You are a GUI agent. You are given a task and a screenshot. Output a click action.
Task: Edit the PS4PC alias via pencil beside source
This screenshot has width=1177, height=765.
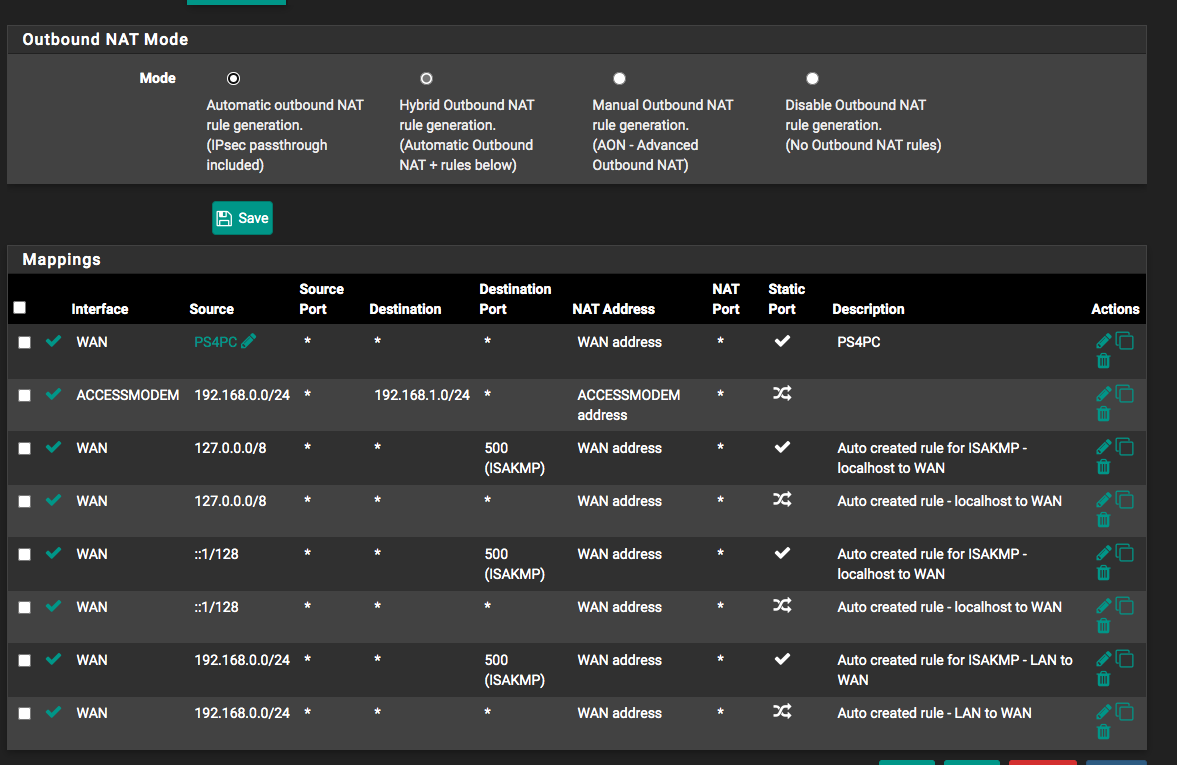248,341
